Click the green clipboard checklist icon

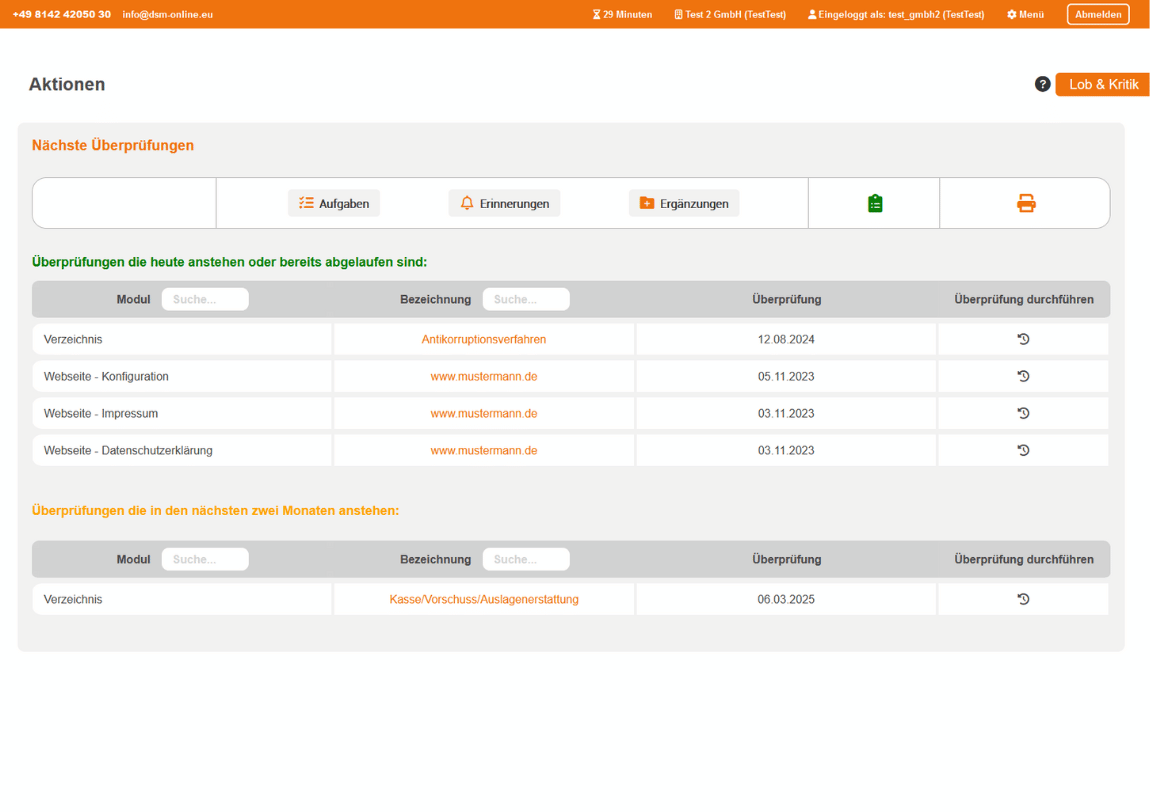coord(875,203)
